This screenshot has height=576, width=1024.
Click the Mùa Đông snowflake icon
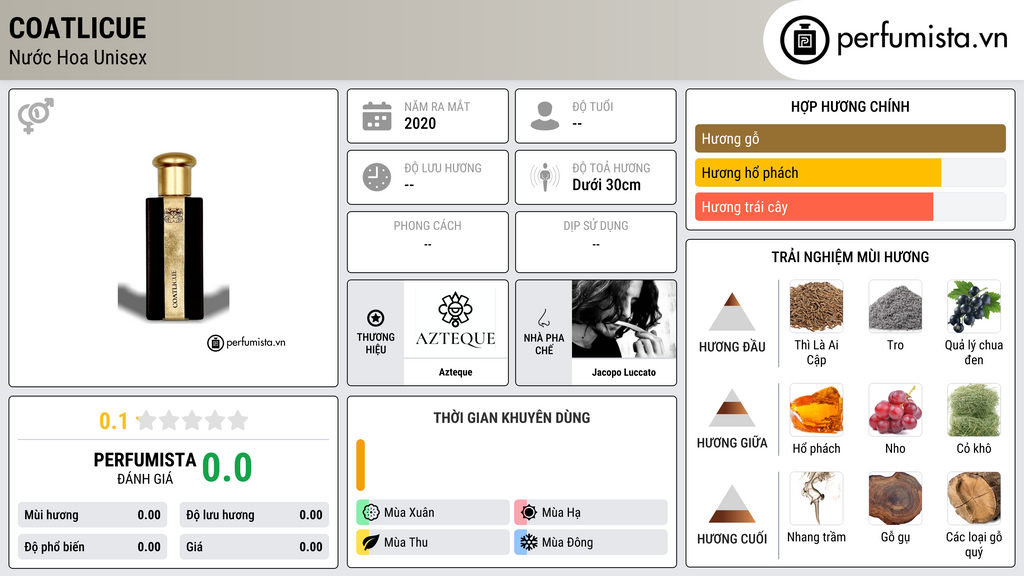pos(529,542)
